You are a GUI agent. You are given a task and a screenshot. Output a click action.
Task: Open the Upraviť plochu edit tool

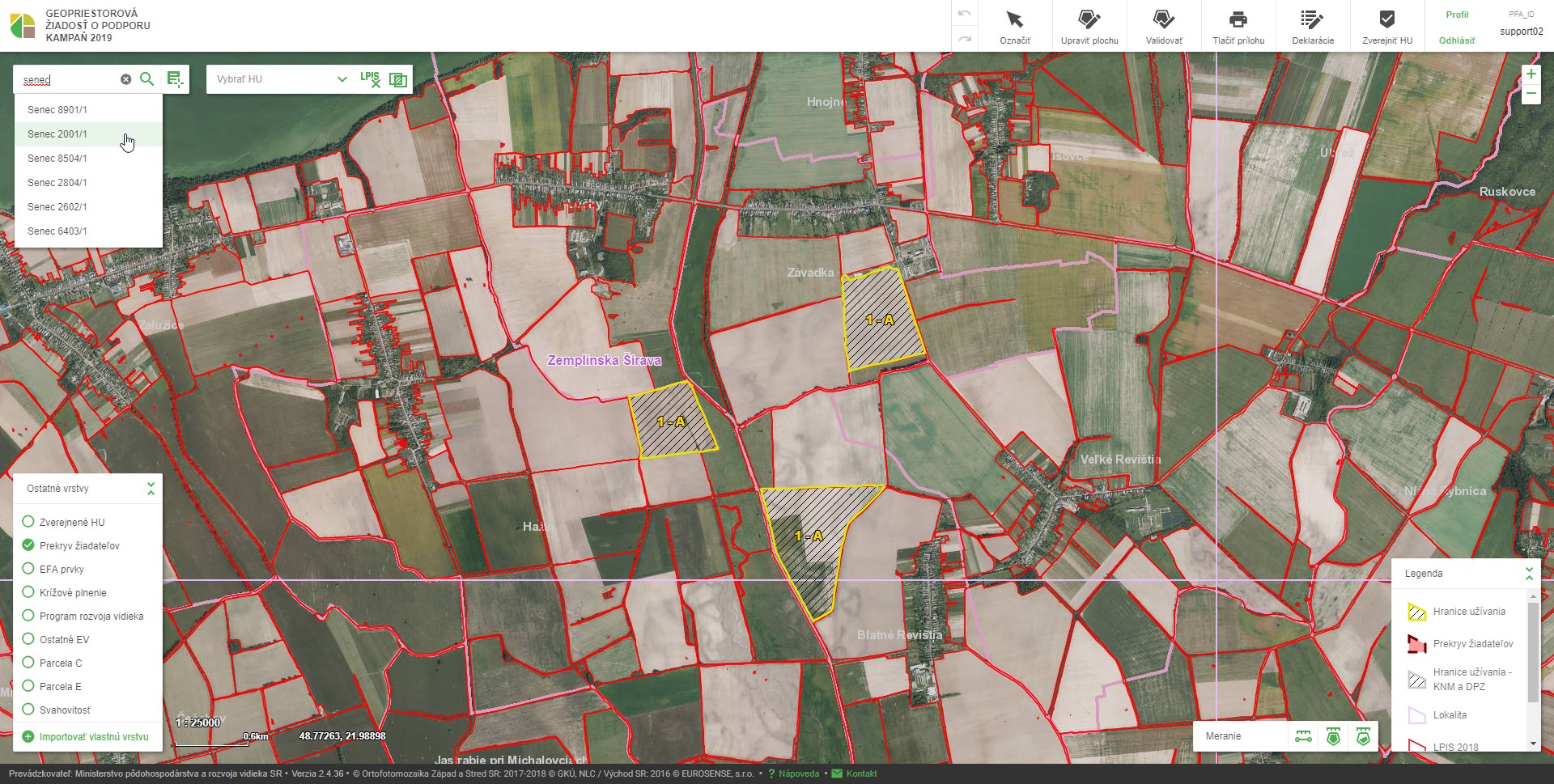point(1089,27)
